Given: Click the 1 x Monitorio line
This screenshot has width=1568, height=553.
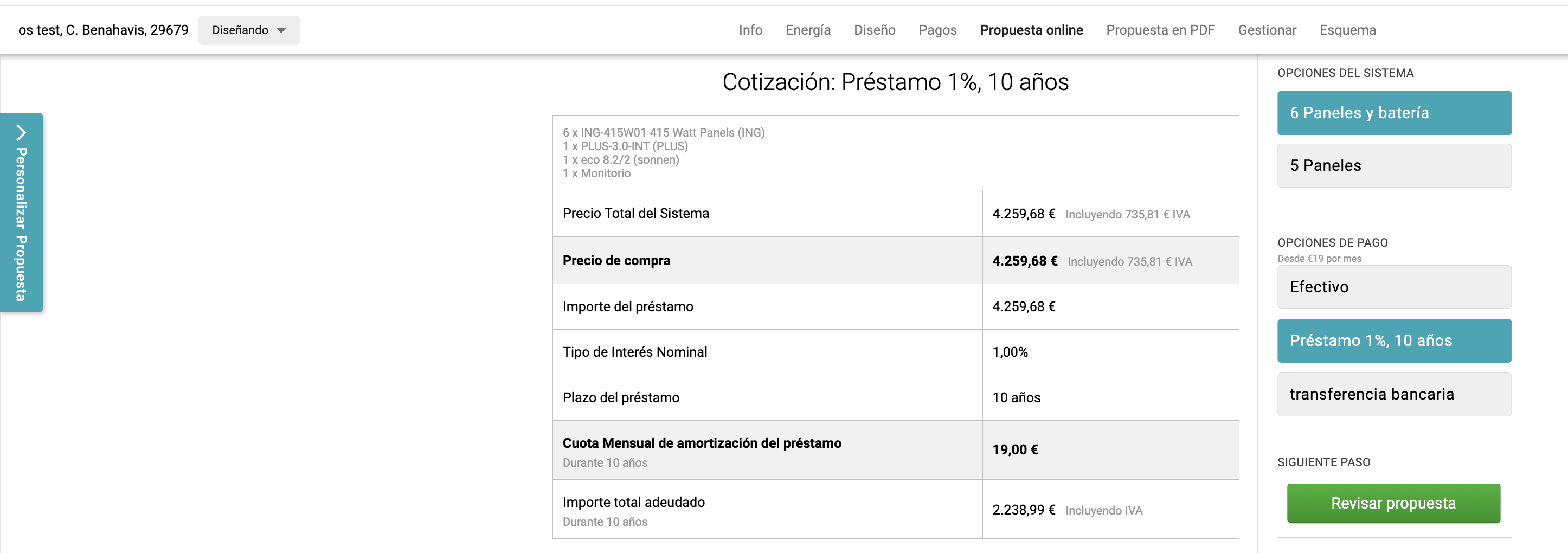Looking at the screenshot, I should coord(596,173).
